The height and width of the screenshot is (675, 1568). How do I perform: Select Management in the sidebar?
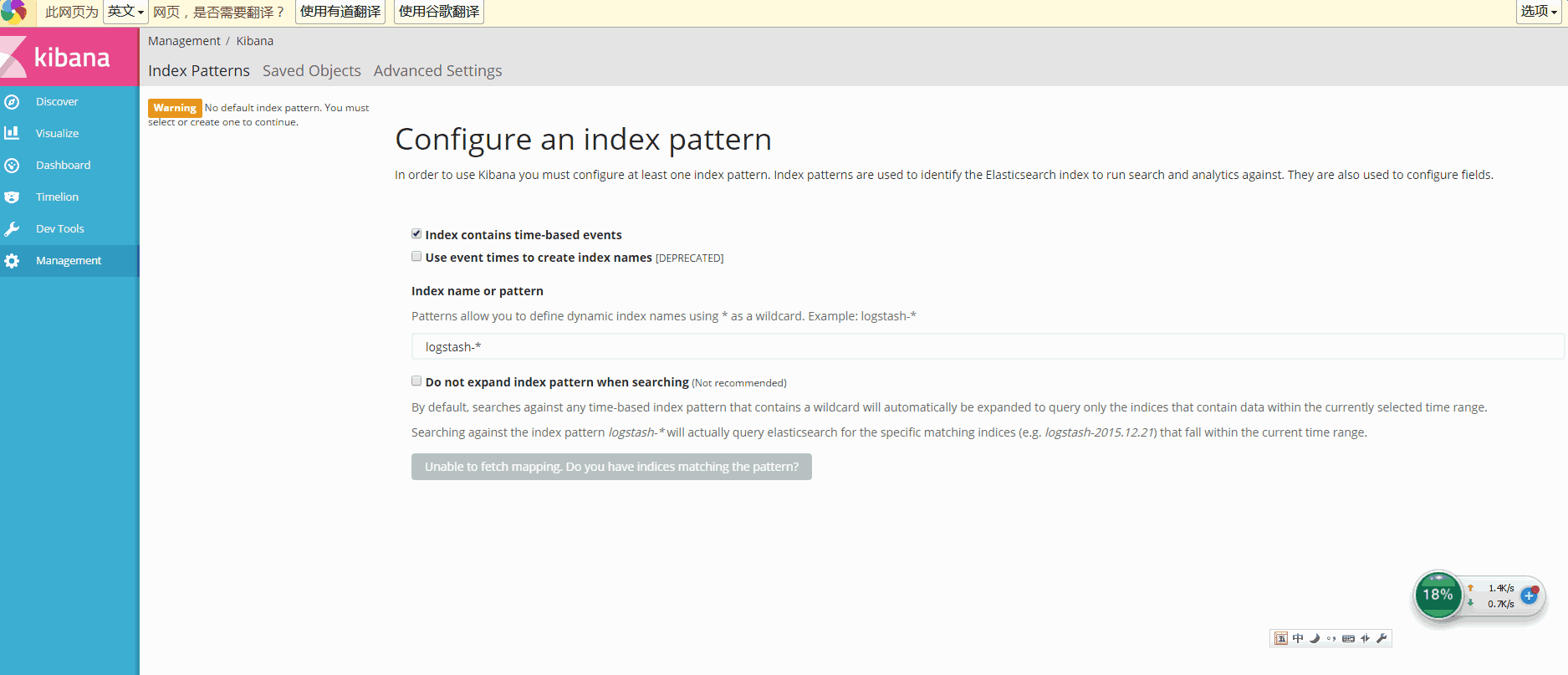[69, 261]
